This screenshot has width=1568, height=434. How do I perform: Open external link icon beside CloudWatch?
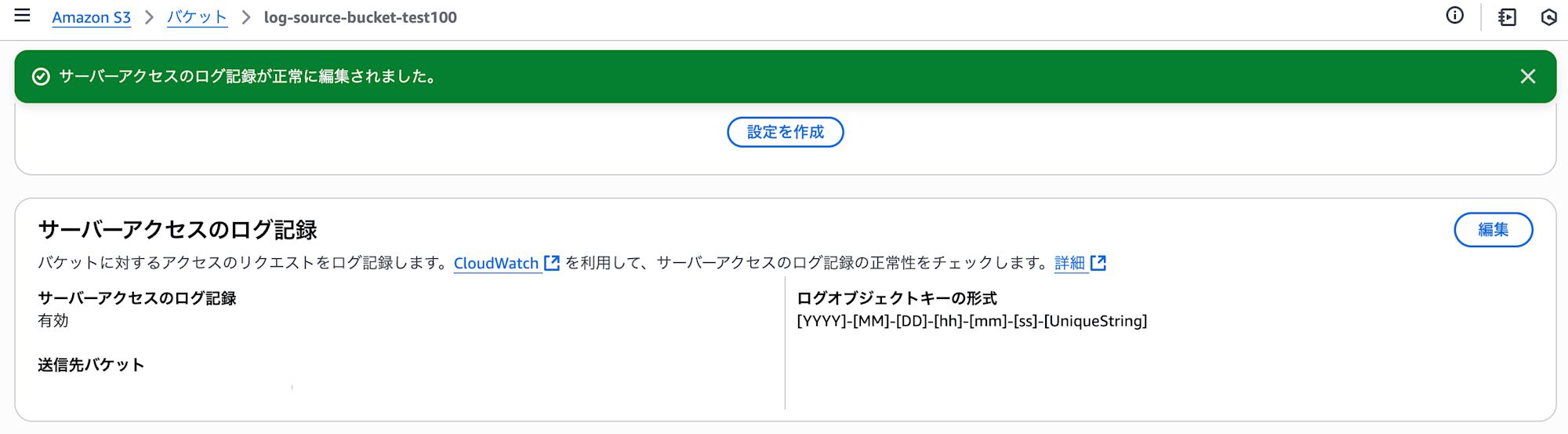[x=552, y=263]
